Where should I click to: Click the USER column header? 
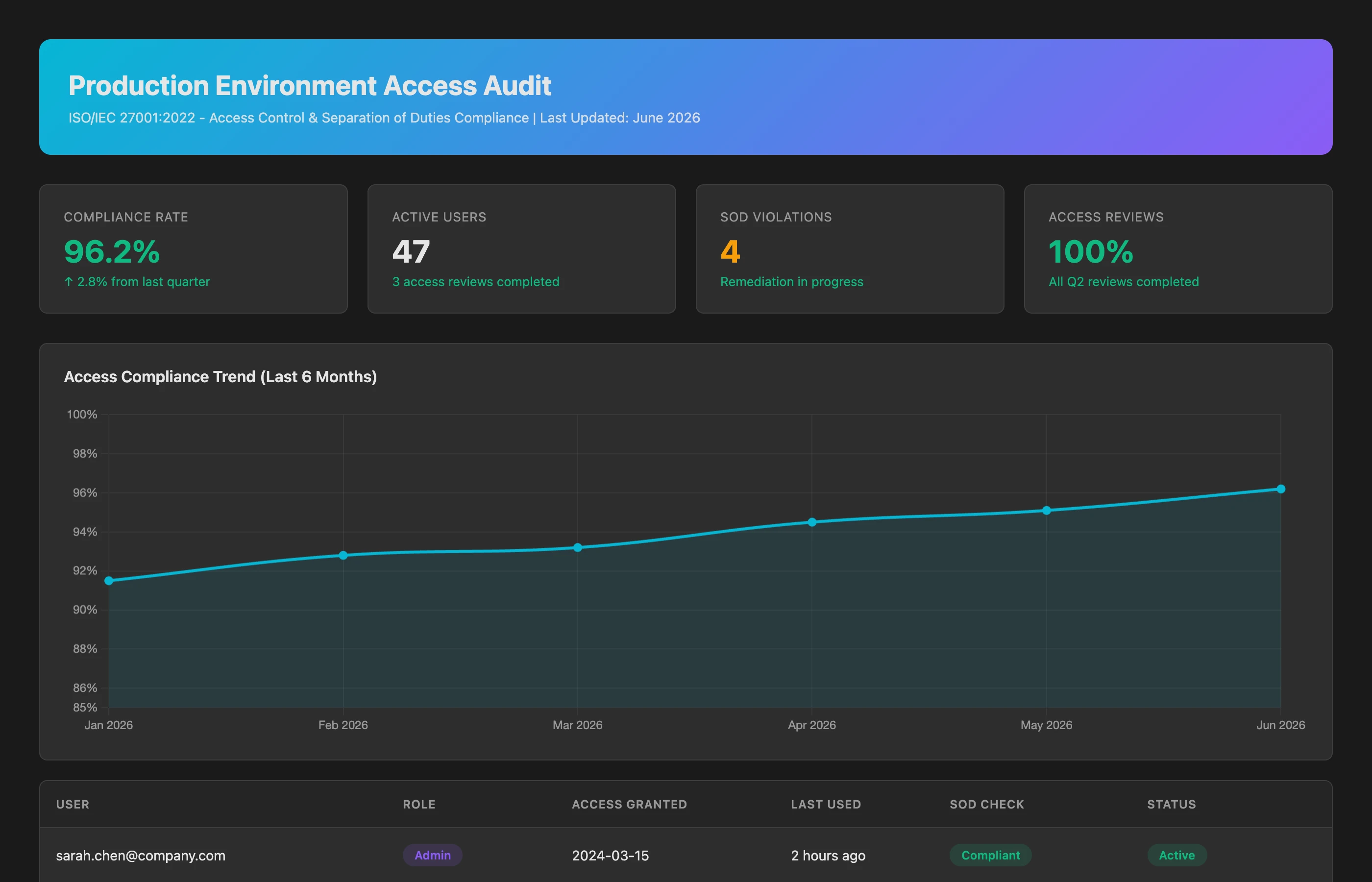pos(73,804)
